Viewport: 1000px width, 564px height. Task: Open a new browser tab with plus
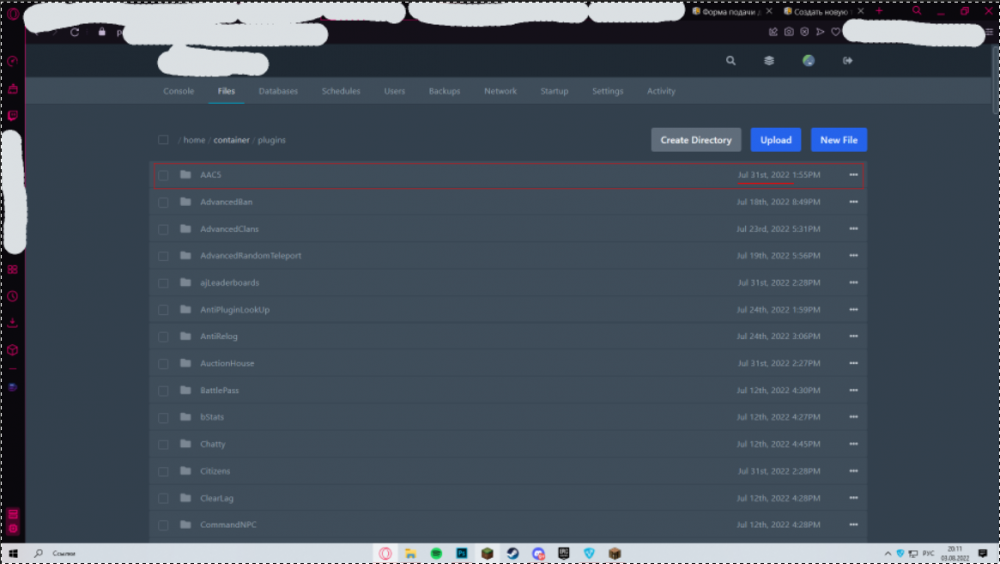pos(879,11)
